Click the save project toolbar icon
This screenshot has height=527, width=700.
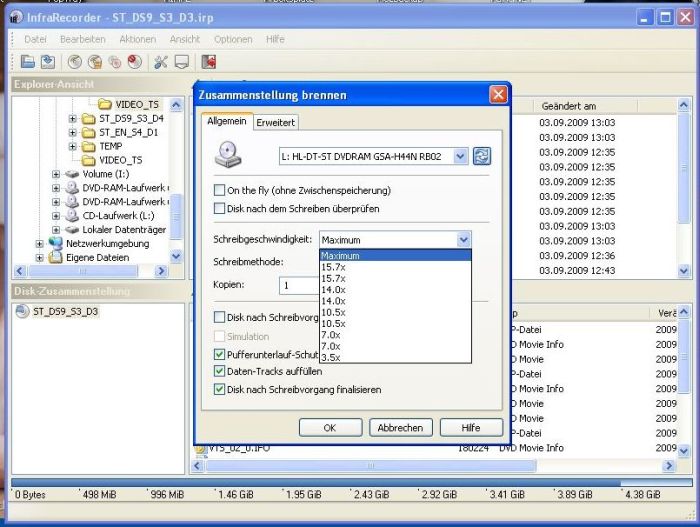47,62
